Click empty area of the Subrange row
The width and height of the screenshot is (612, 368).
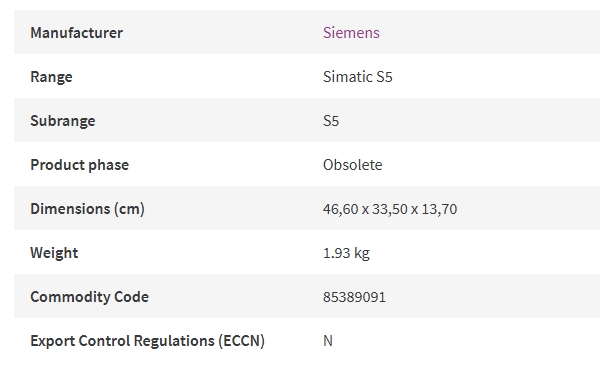468,121
